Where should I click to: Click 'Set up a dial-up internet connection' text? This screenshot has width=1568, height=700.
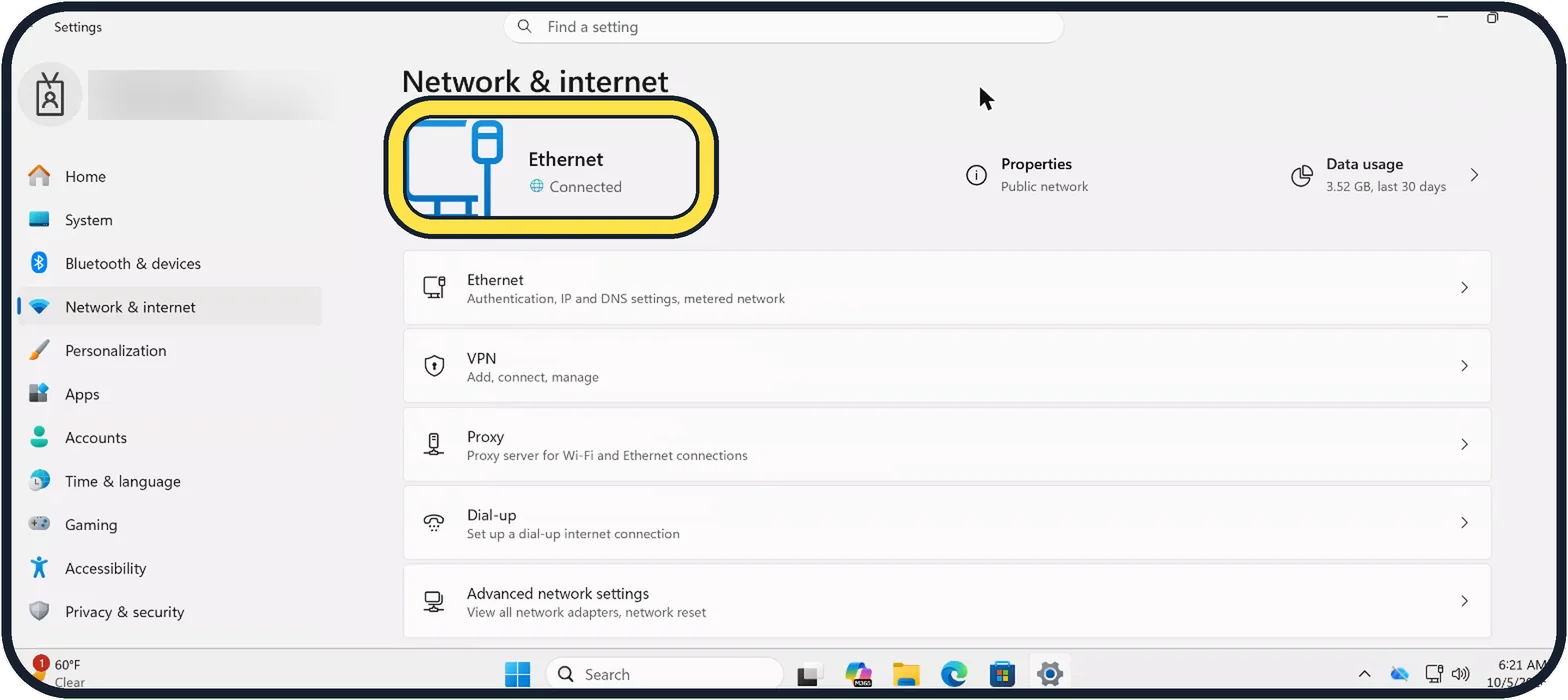pyautogui.click(x=573, y=534)
